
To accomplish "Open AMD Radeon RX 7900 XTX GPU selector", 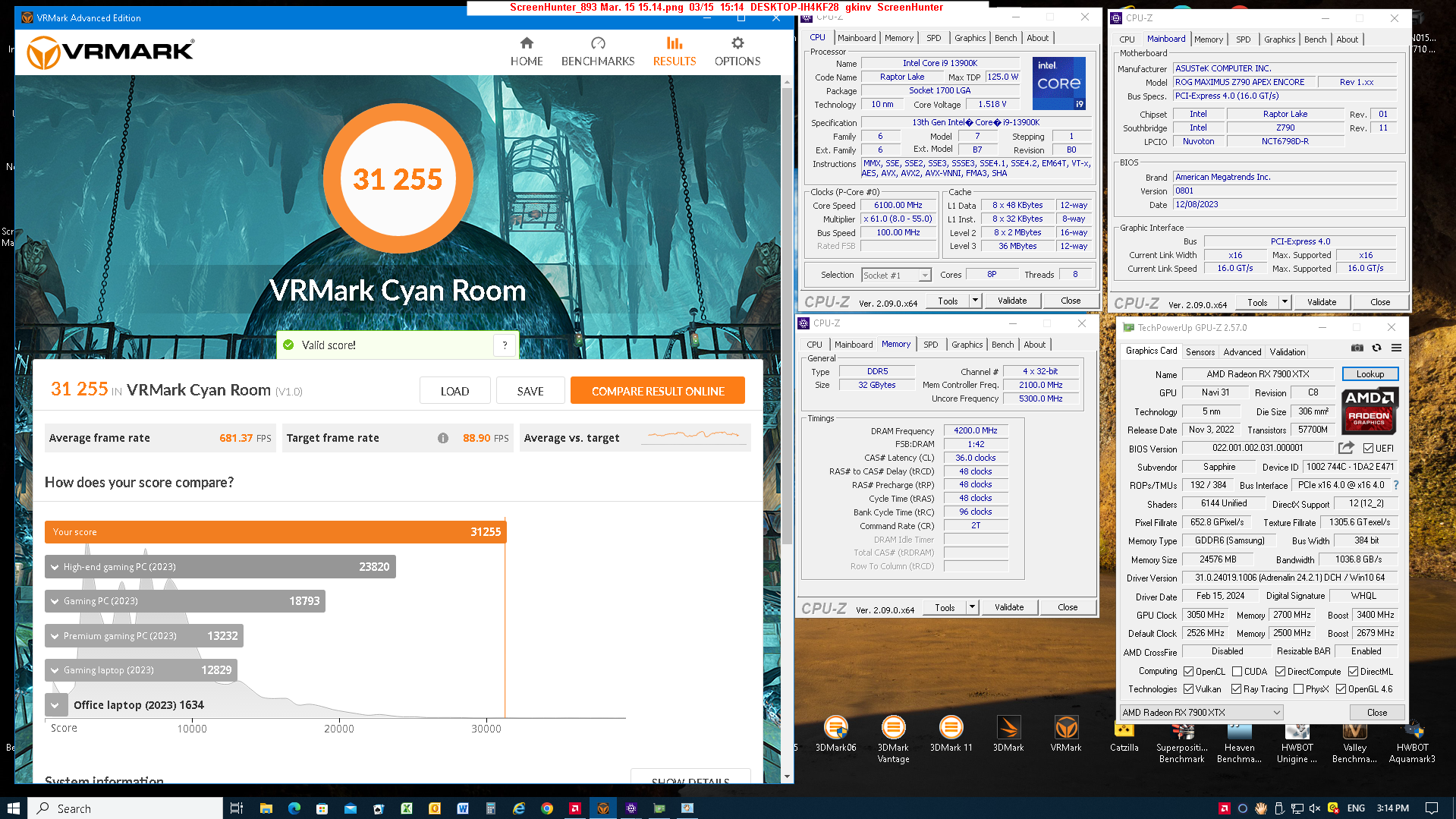I will point(1201,712).
